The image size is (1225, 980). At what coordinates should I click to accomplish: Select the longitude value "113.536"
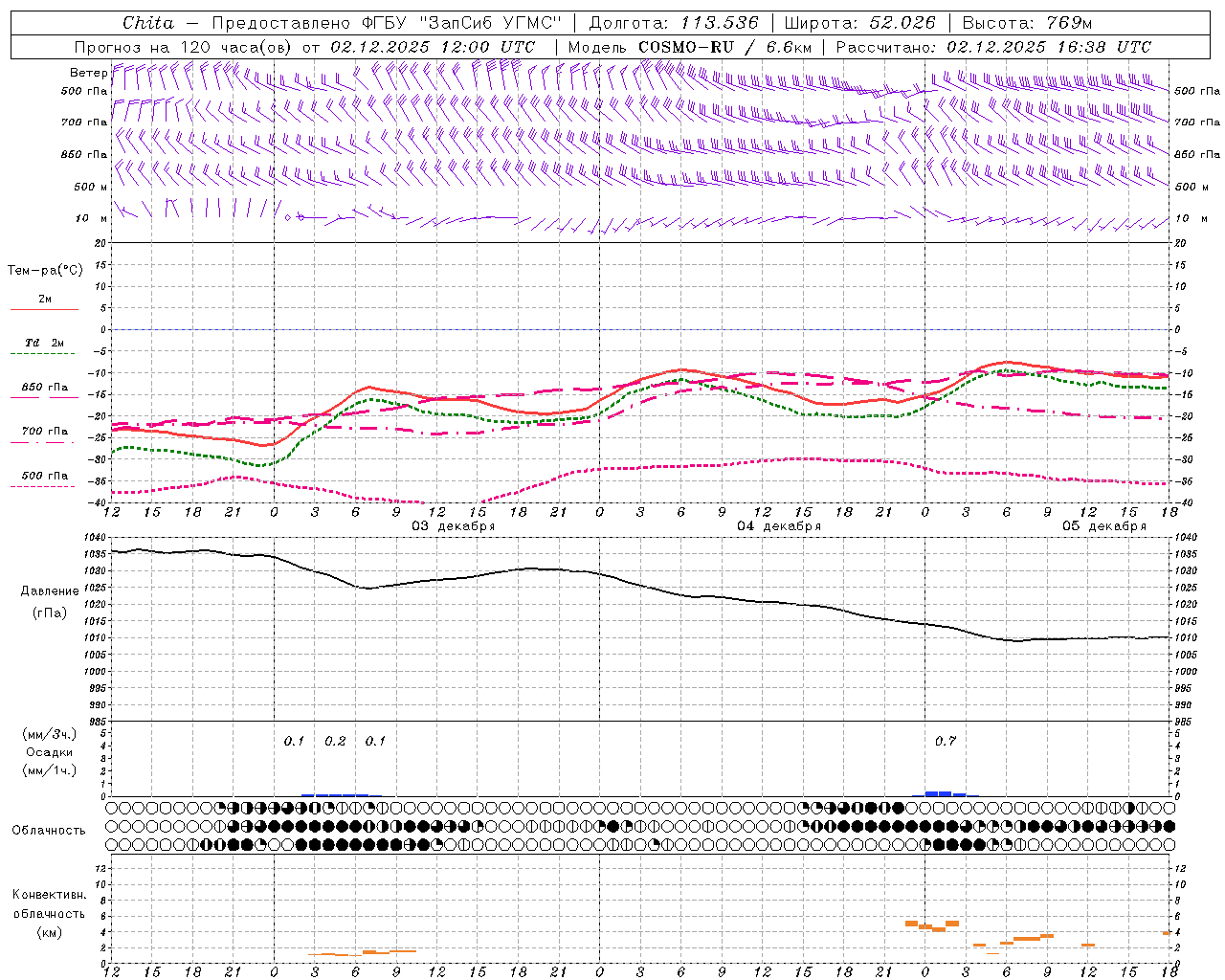coord(719,23)
